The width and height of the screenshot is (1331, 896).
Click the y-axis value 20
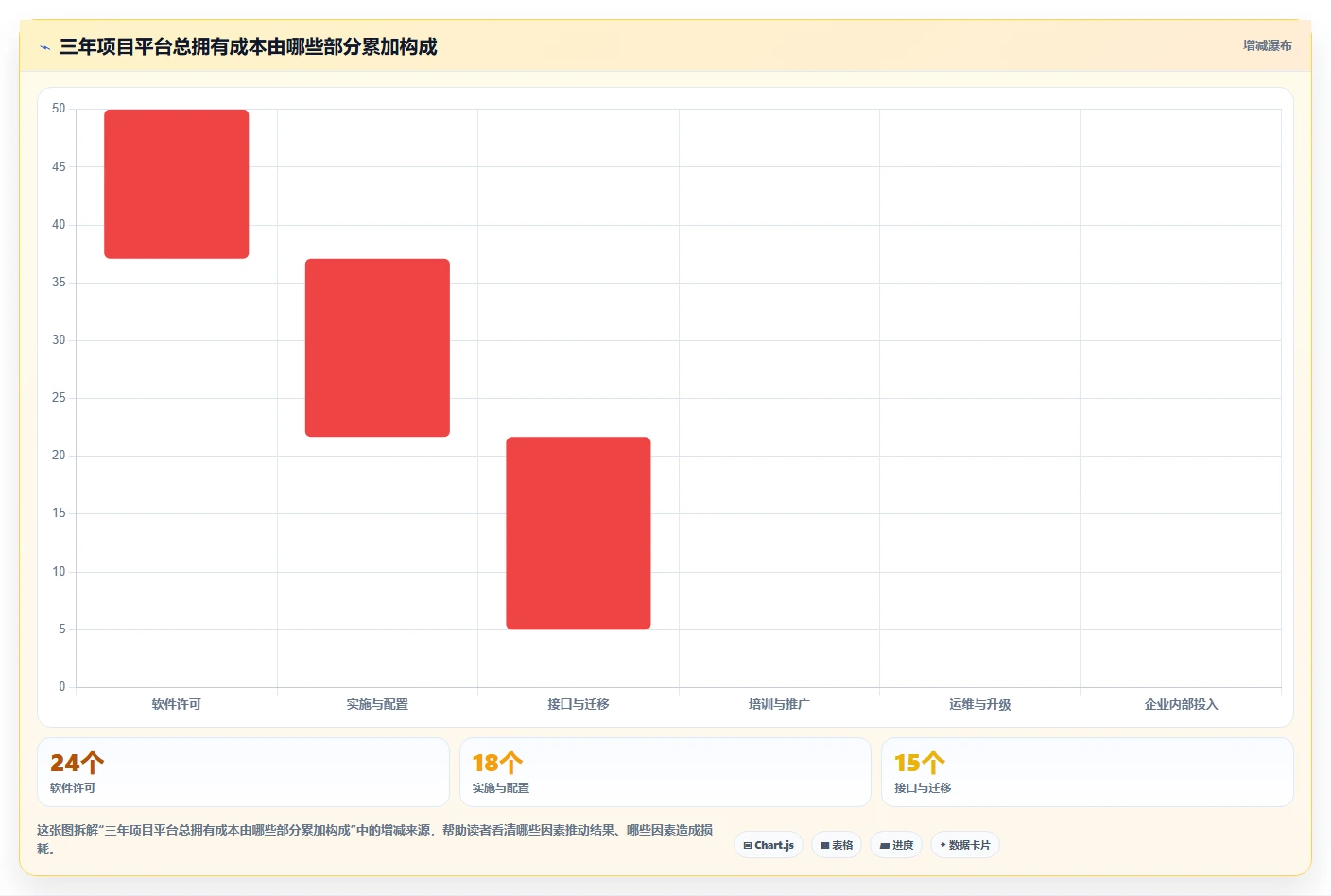pyautogui.click(x=59, y=456)
